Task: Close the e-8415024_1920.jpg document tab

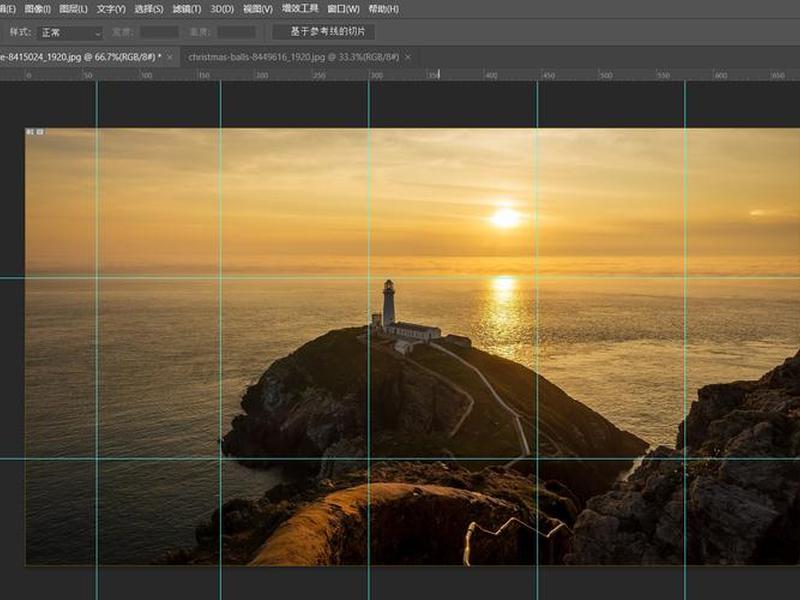Action: pyautogui.click(x=170, y=57)
